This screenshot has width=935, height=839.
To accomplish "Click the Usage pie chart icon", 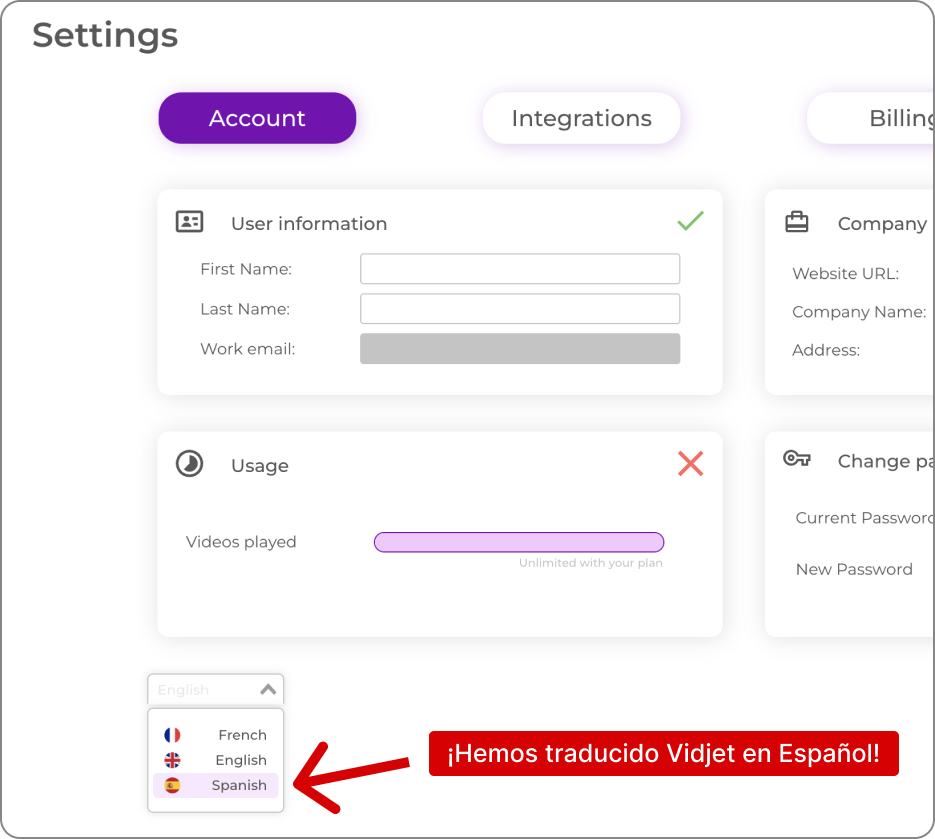I will [x=190, y=464].
